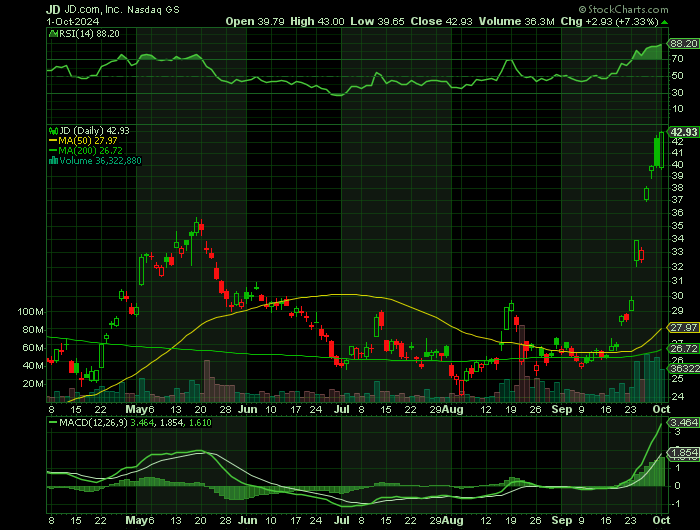Click Oct on the price chart date axis
Image resolution: width=700 pixels, height=530 pixels.
pos(661,409)
